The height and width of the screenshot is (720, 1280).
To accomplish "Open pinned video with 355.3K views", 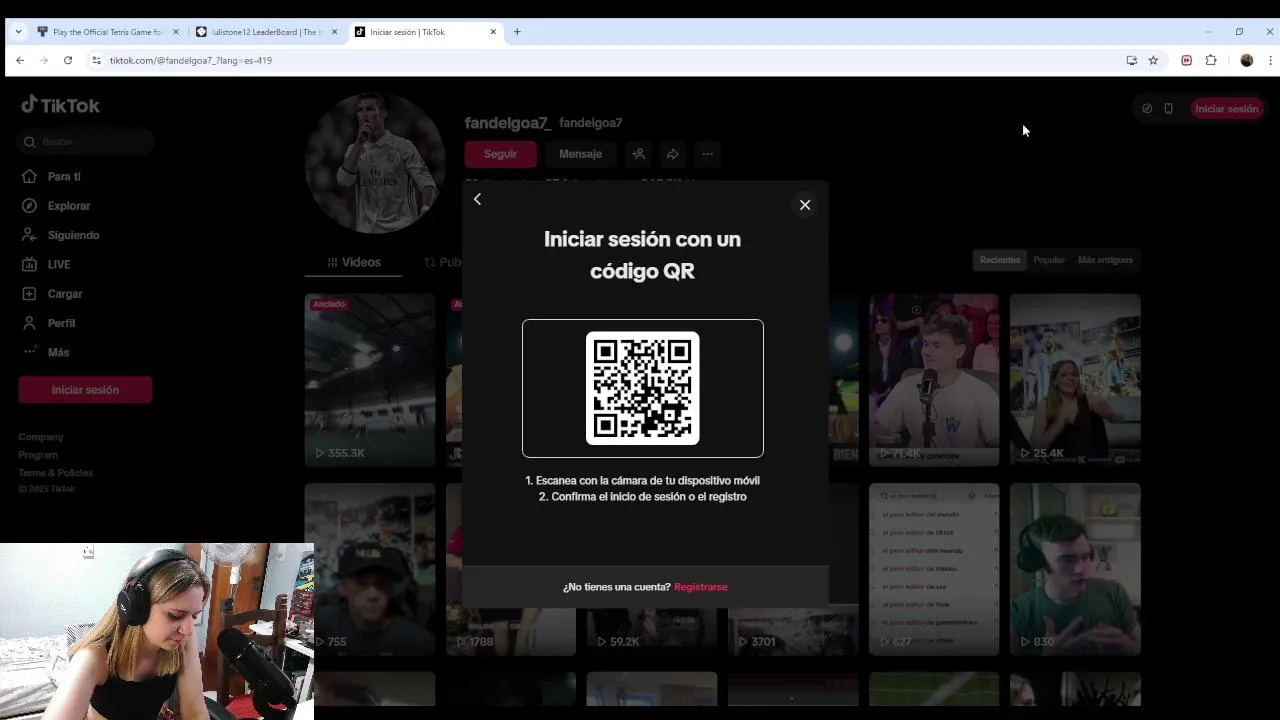I will click(x=370, y=379).
